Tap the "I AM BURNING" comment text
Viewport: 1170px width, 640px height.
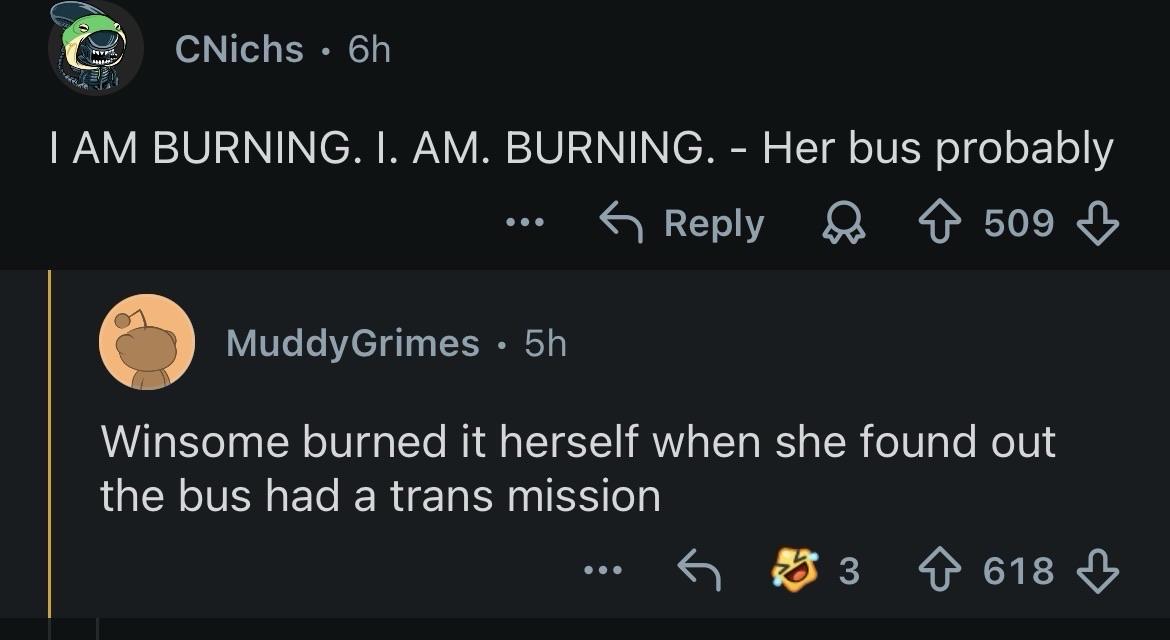tap(580, 149)
